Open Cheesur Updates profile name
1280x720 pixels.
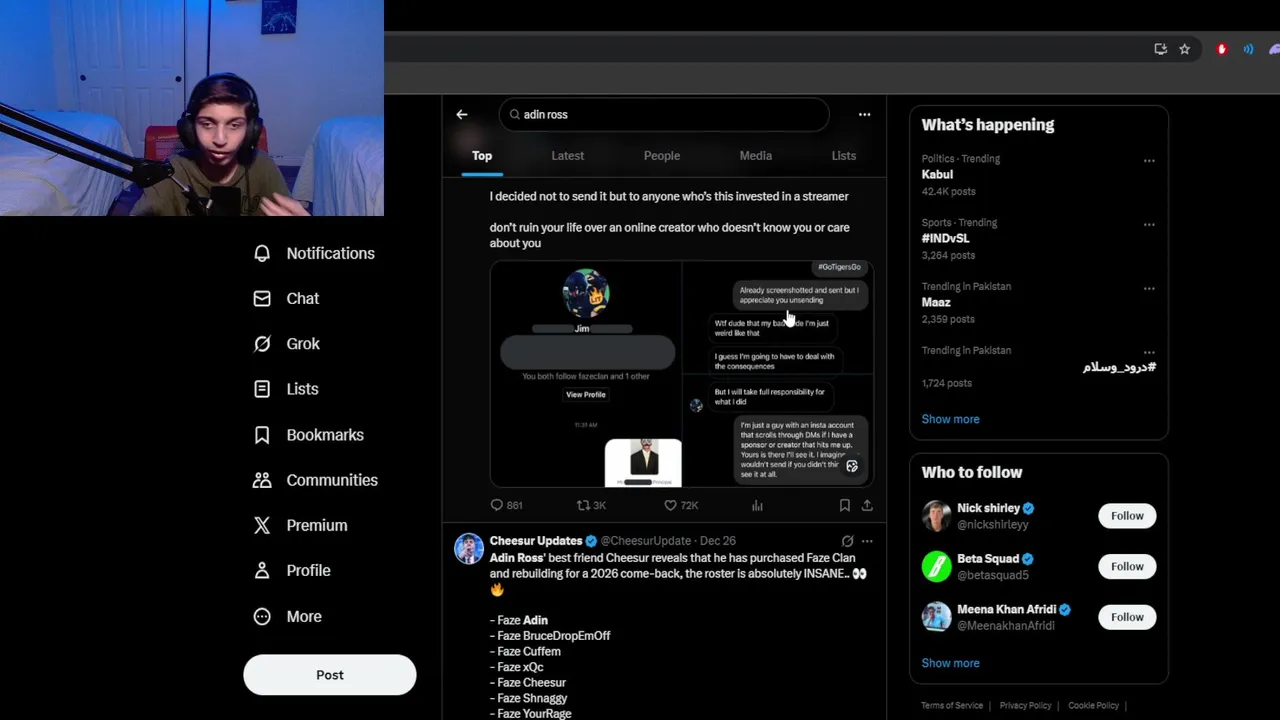point(536,541)
